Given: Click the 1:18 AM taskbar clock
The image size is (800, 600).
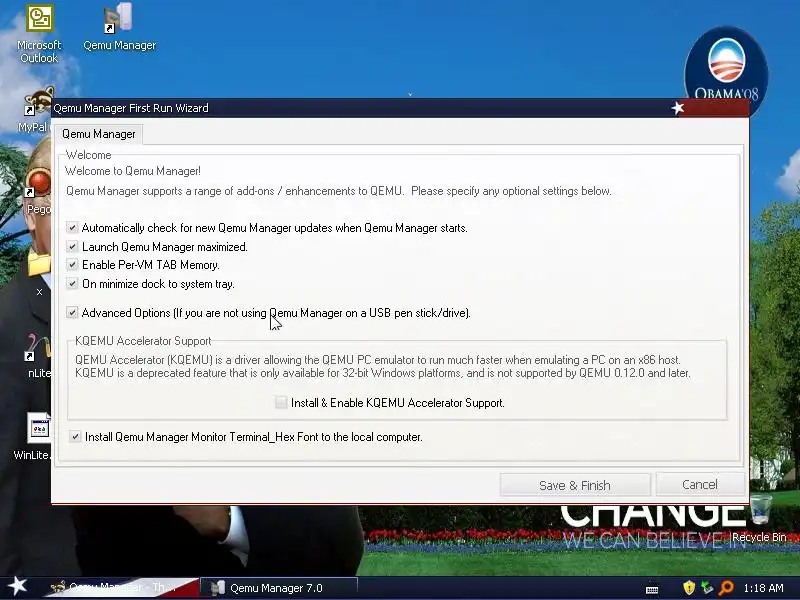Looking at the screenshot, I should pos(763,588).
